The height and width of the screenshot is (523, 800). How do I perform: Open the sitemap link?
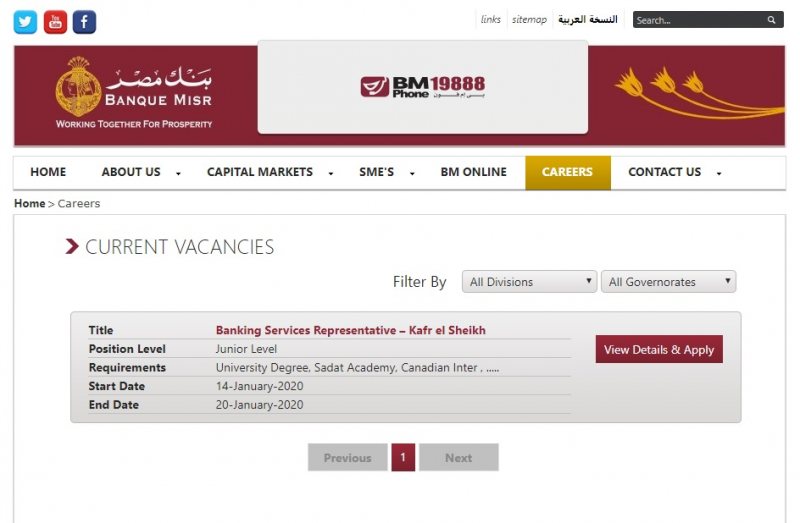pos(529,20)
